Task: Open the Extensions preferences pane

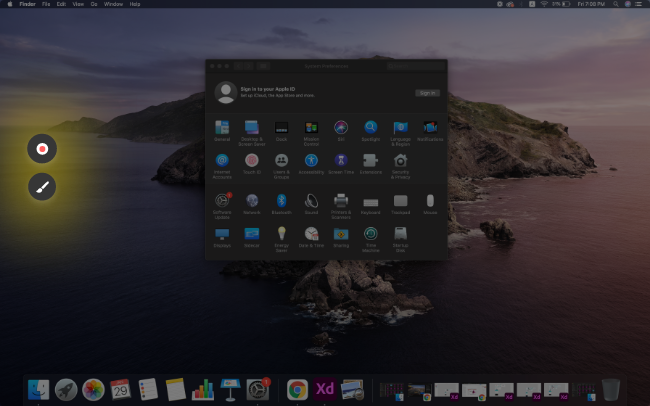Action: [x=371, y=164]
